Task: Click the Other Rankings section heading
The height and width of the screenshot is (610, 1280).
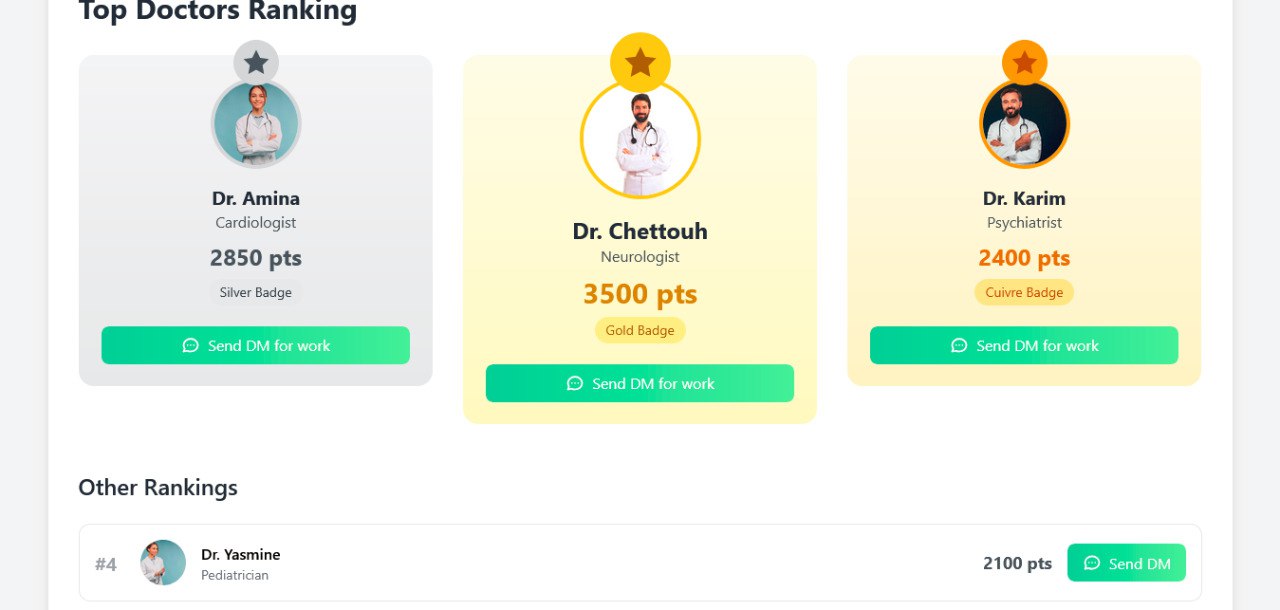Action: click(157, 488)
